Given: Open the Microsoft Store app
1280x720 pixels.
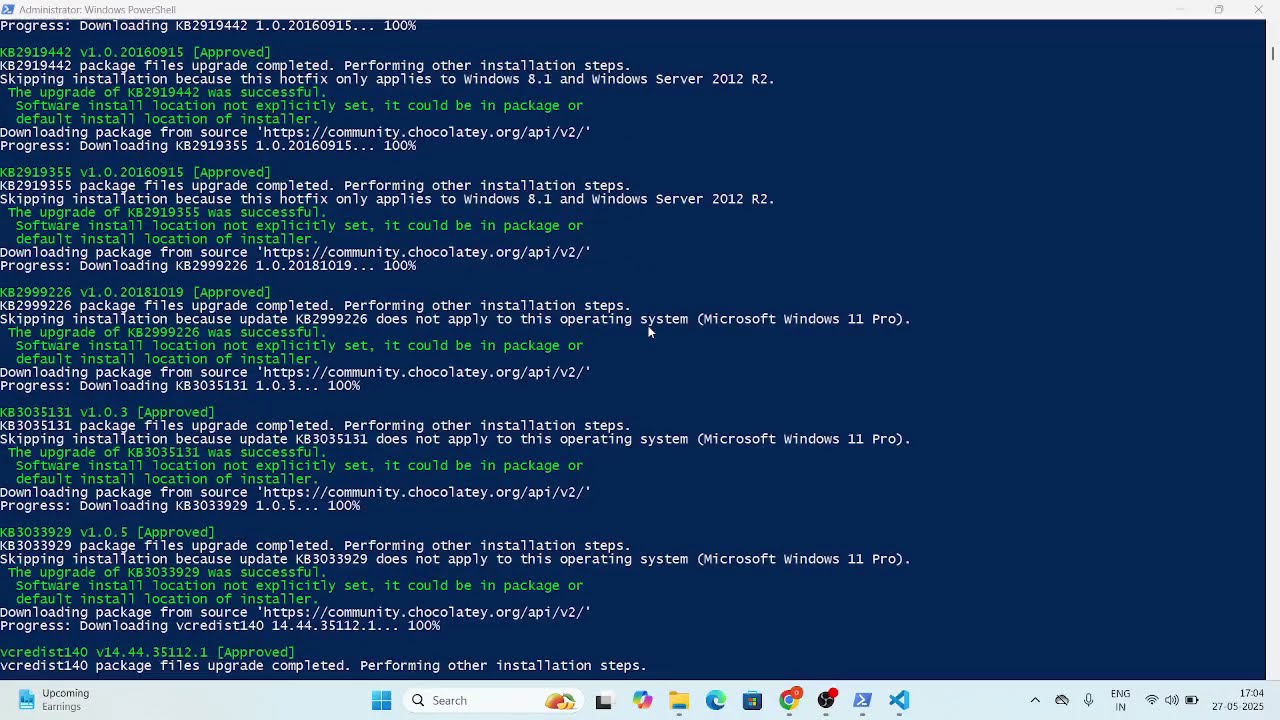Looking at the screenshot, I should tap(752, 700).
